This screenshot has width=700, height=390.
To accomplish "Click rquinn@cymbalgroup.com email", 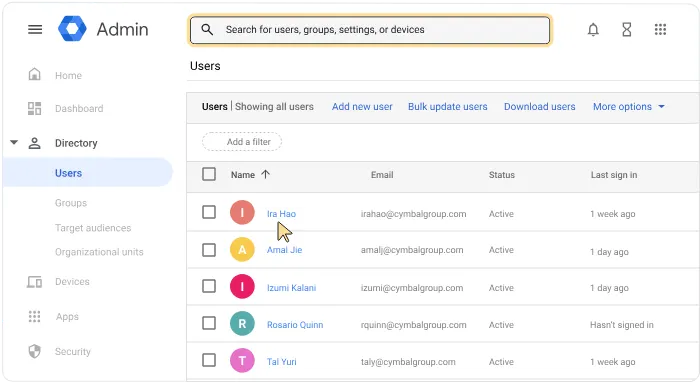I will (x=413, y=325).
